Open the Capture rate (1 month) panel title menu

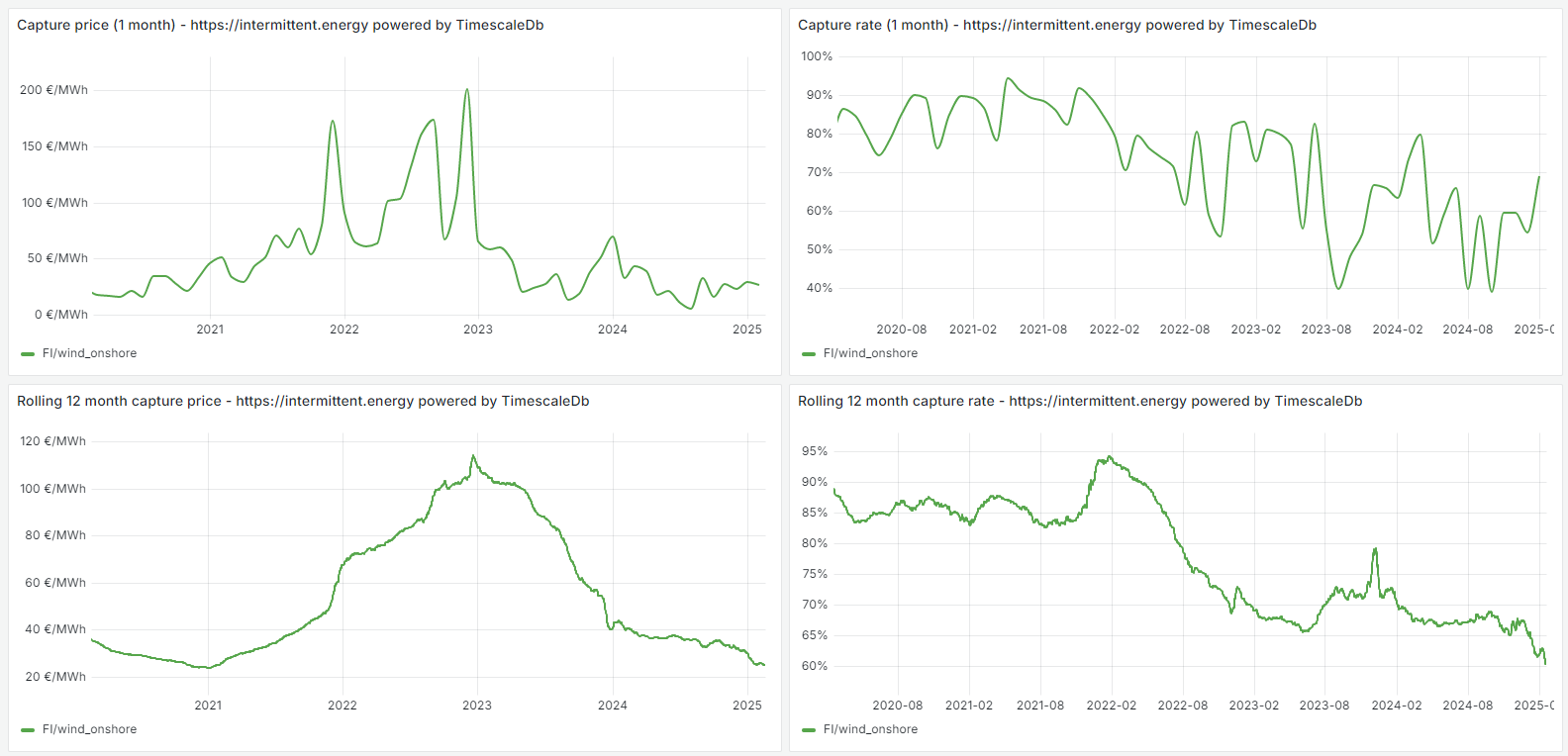click(1056, 25)
